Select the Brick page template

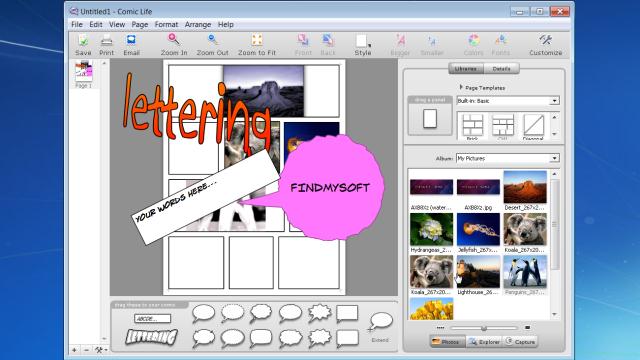(473, 126)
